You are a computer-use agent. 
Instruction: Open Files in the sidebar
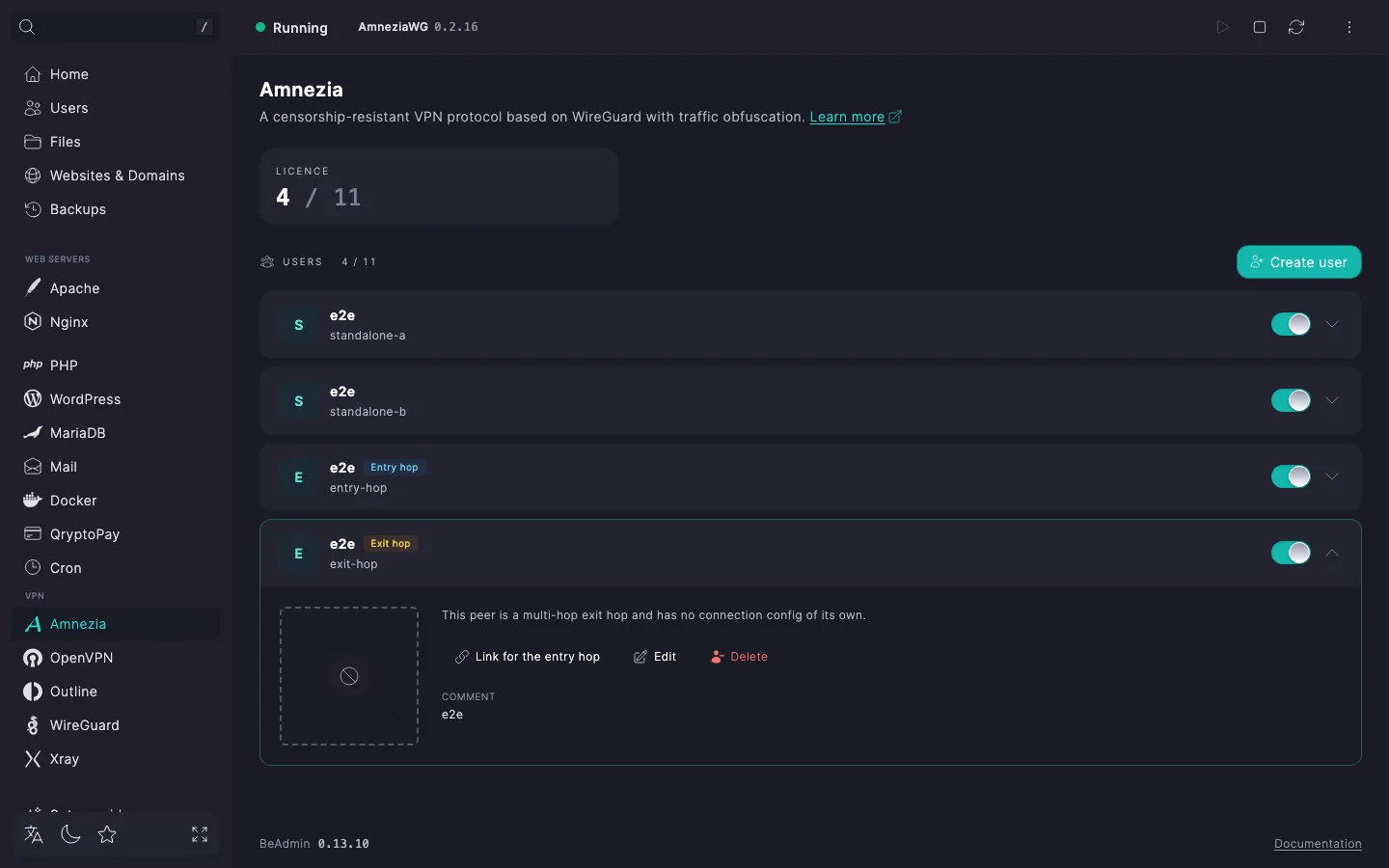(116, 142)
